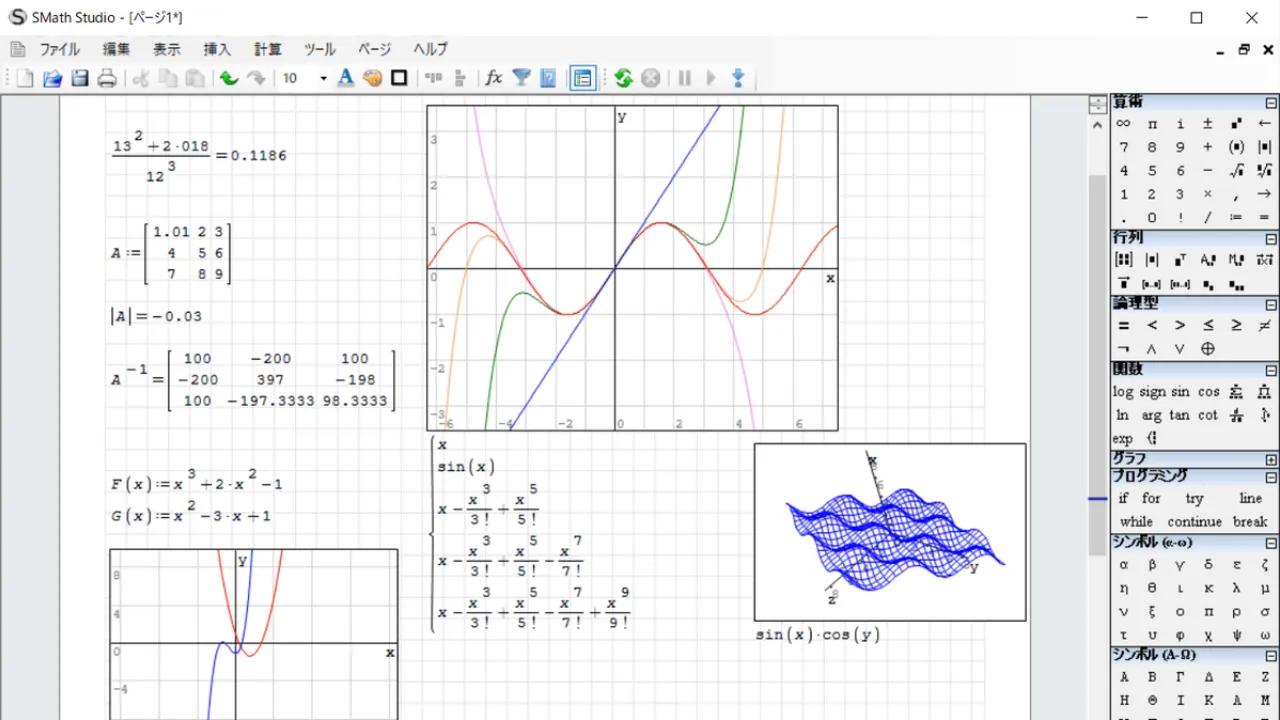Viewport: 1280px width, 720px height.
Task: Click the sin function button
Action: pos(1181,392)
